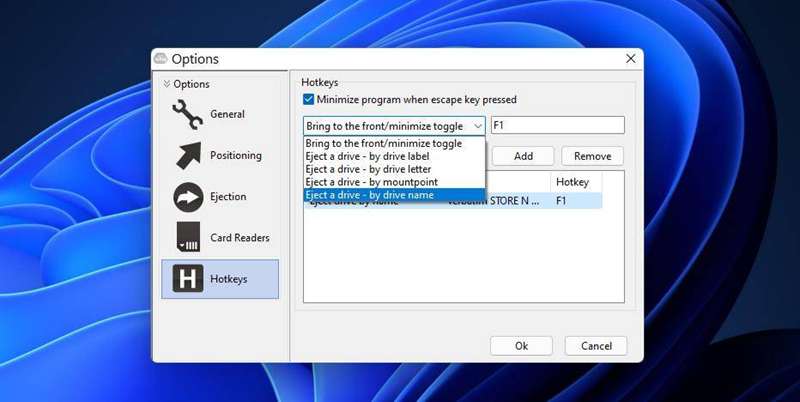800x402 pixels.
Task: Collapse the Options sidebar chevron
Action: coord(166,84)
